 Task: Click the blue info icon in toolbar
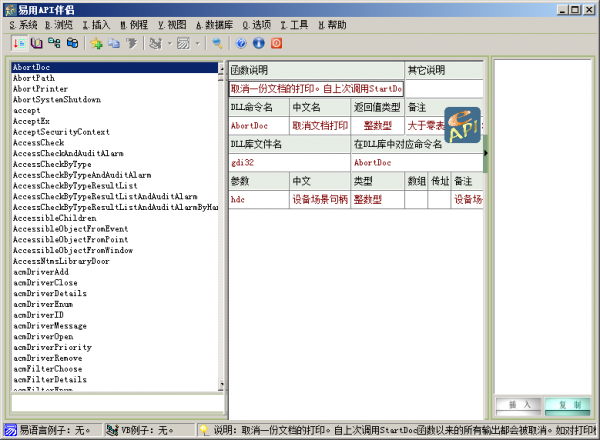click(x=258, y=44)
